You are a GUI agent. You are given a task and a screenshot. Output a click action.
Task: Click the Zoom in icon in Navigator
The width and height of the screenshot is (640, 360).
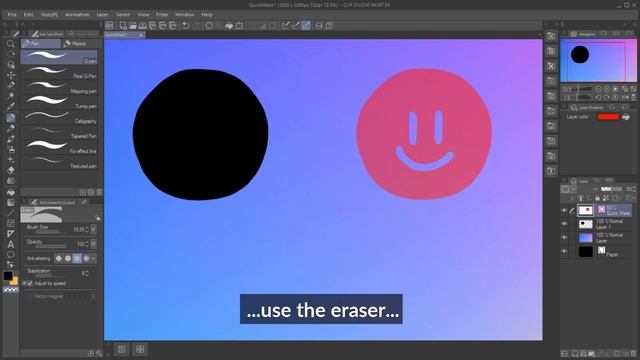point(607,89)
